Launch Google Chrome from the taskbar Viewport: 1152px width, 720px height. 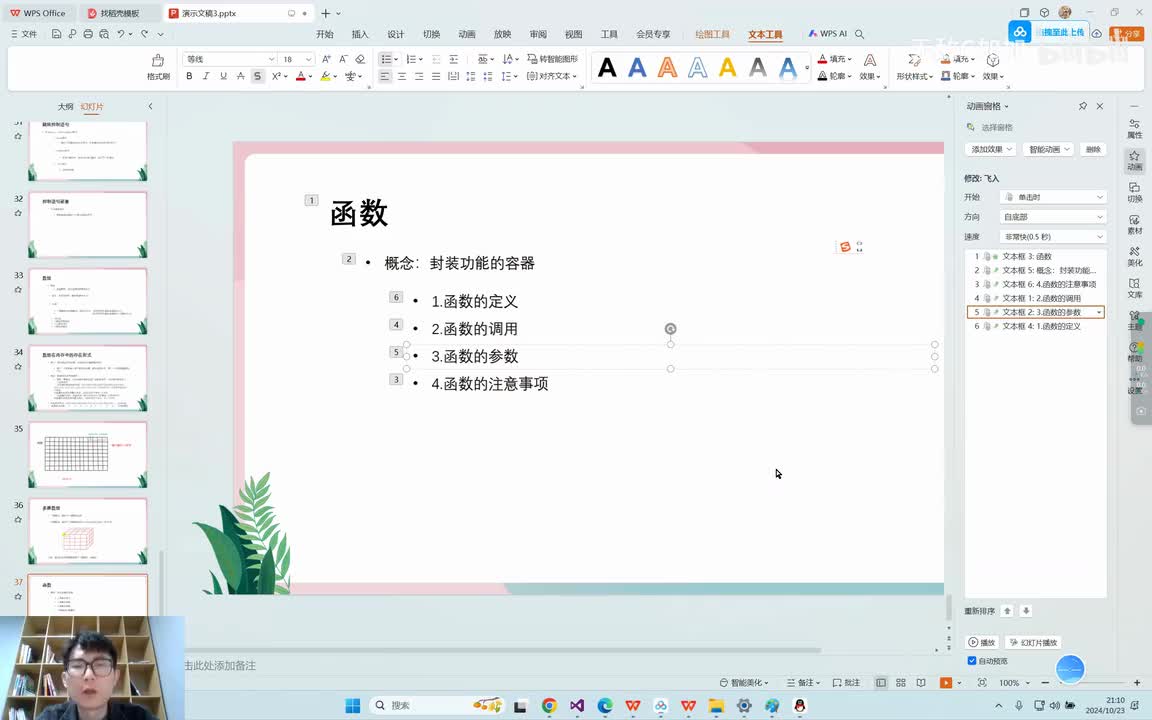tap(549, 705)
